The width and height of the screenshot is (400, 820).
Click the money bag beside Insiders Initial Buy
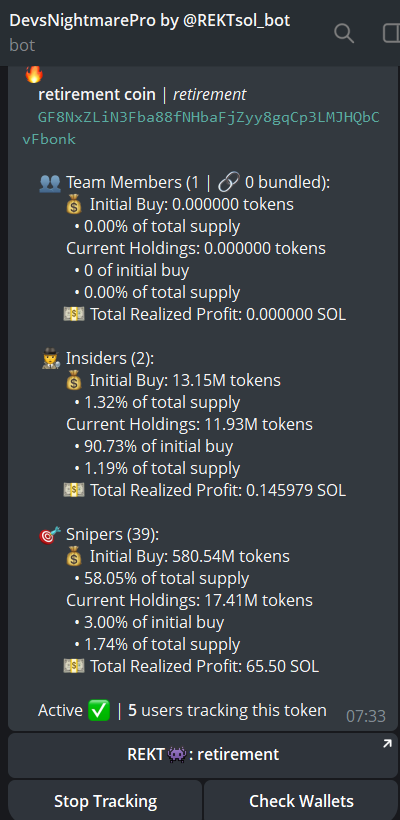click(75, 381)
